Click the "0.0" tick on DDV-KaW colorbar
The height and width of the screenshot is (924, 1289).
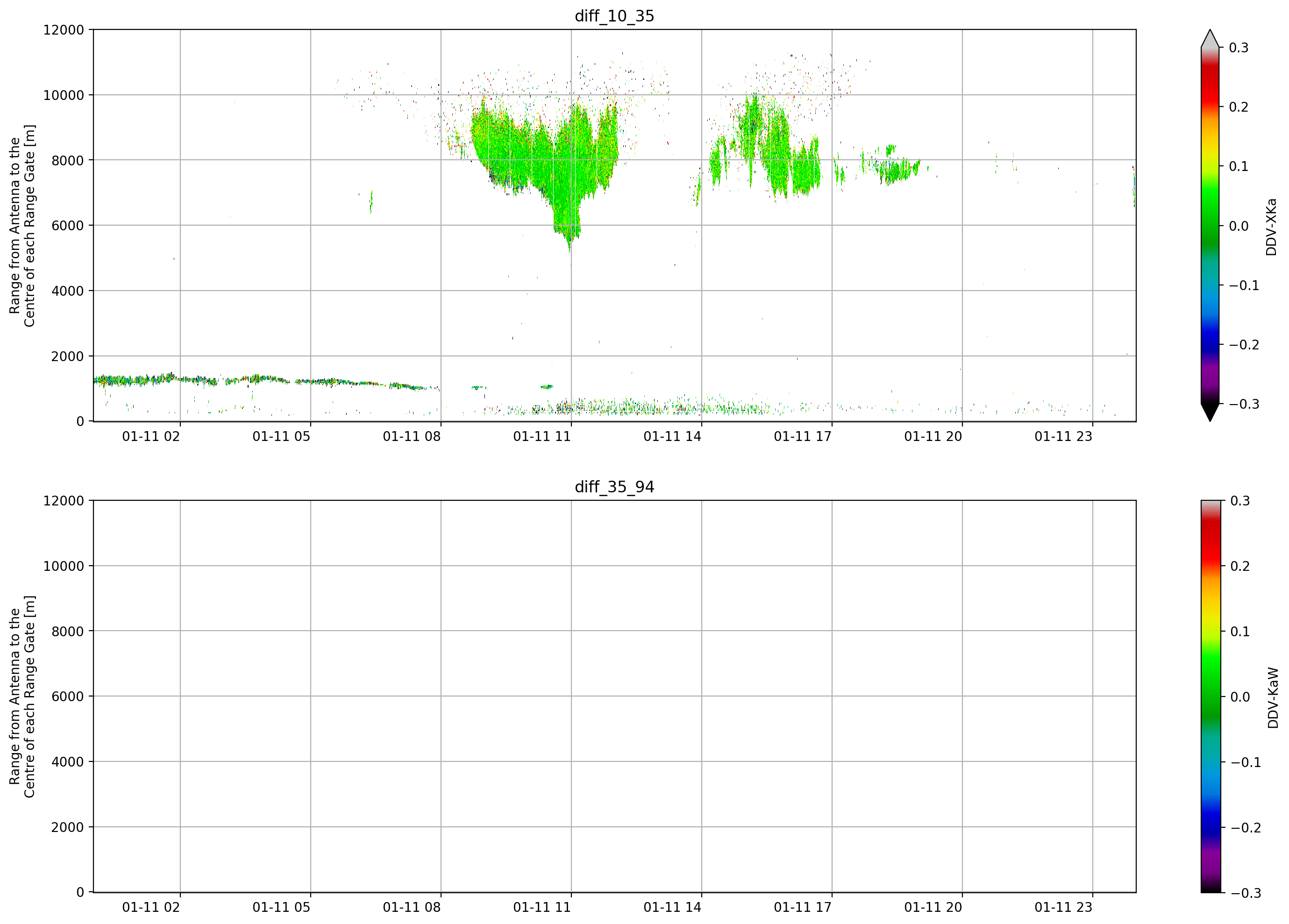[x=1240, y=697]
